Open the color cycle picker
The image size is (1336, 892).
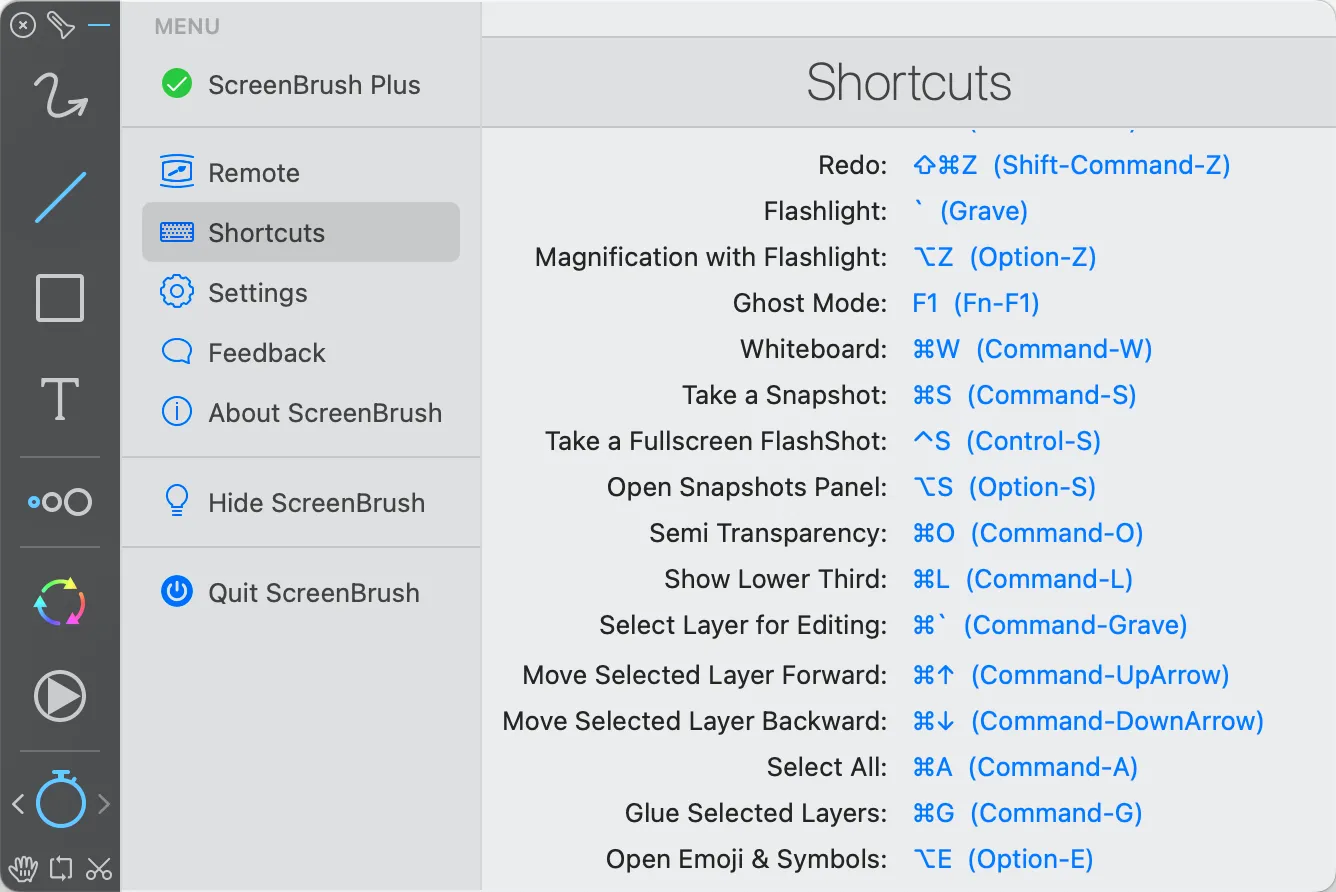coord(60,603)
